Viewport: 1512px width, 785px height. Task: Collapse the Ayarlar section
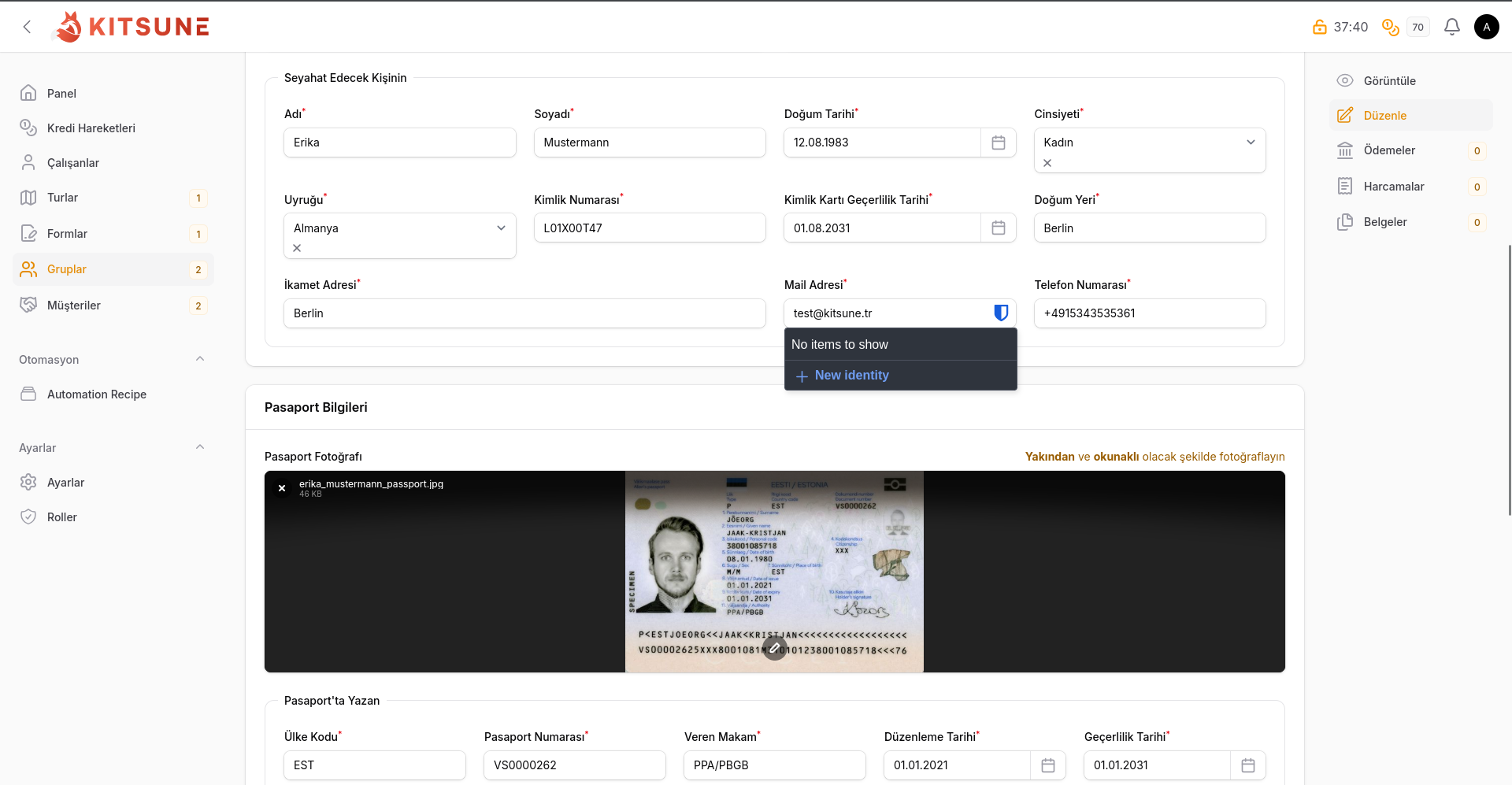click(200, 447)
